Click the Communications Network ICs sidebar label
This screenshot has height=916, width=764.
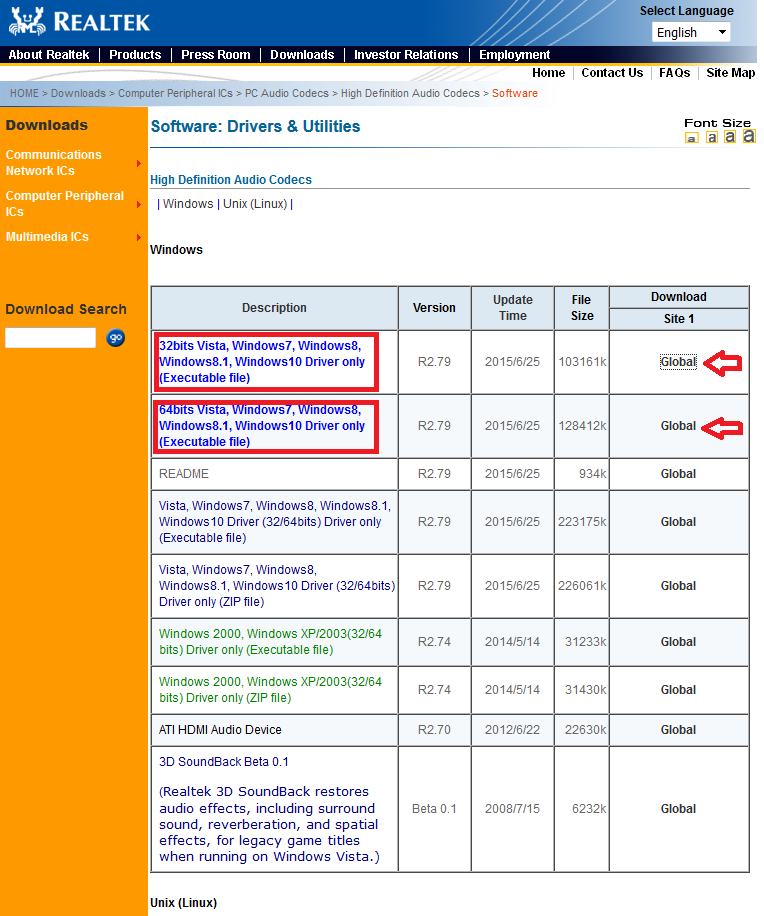[54, 162]
